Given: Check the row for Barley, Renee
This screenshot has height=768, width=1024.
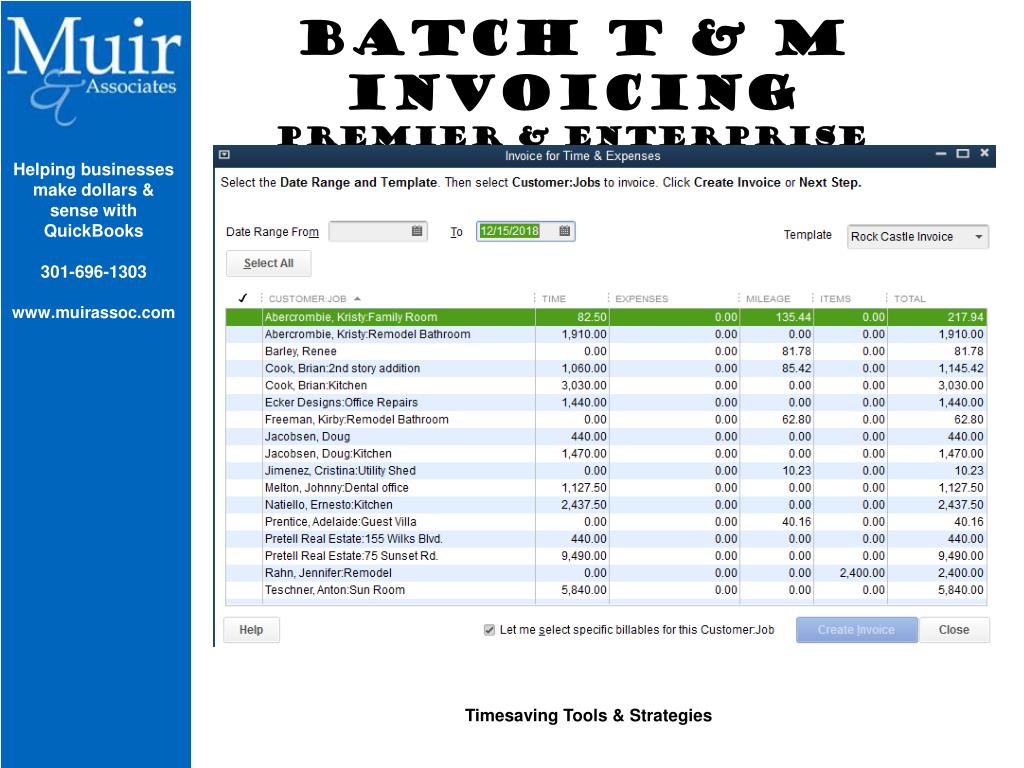Looking at the screenshot, I should [244, 351].
